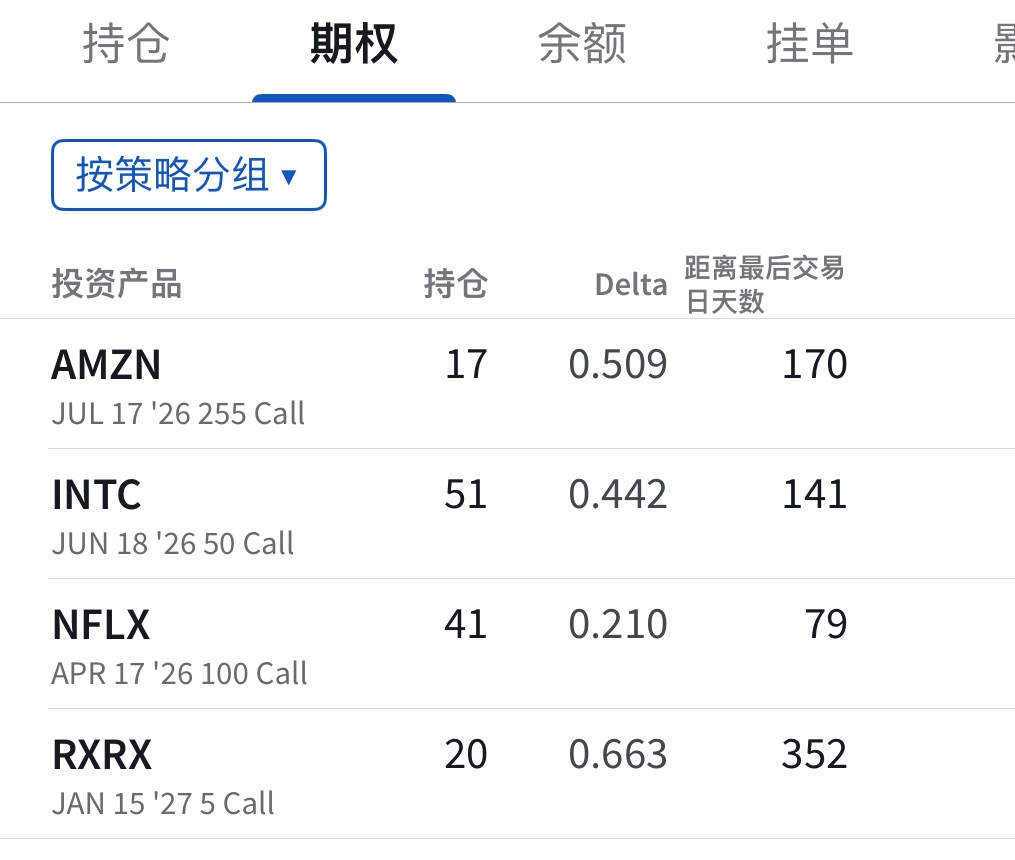
Task: Click NFLX's position quantity 41
Action: pos(465,625)
